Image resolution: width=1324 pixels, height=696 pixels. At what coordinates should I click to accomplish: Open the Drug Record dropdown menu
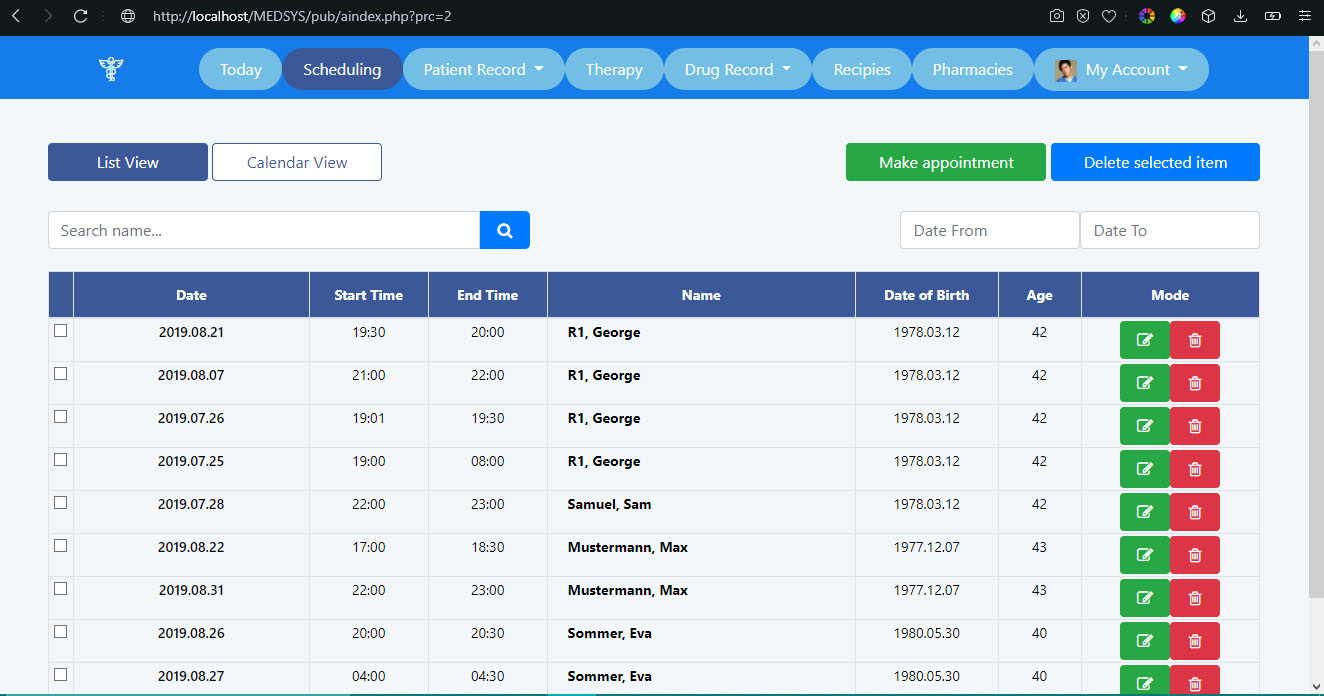click(x=738, y=69)
